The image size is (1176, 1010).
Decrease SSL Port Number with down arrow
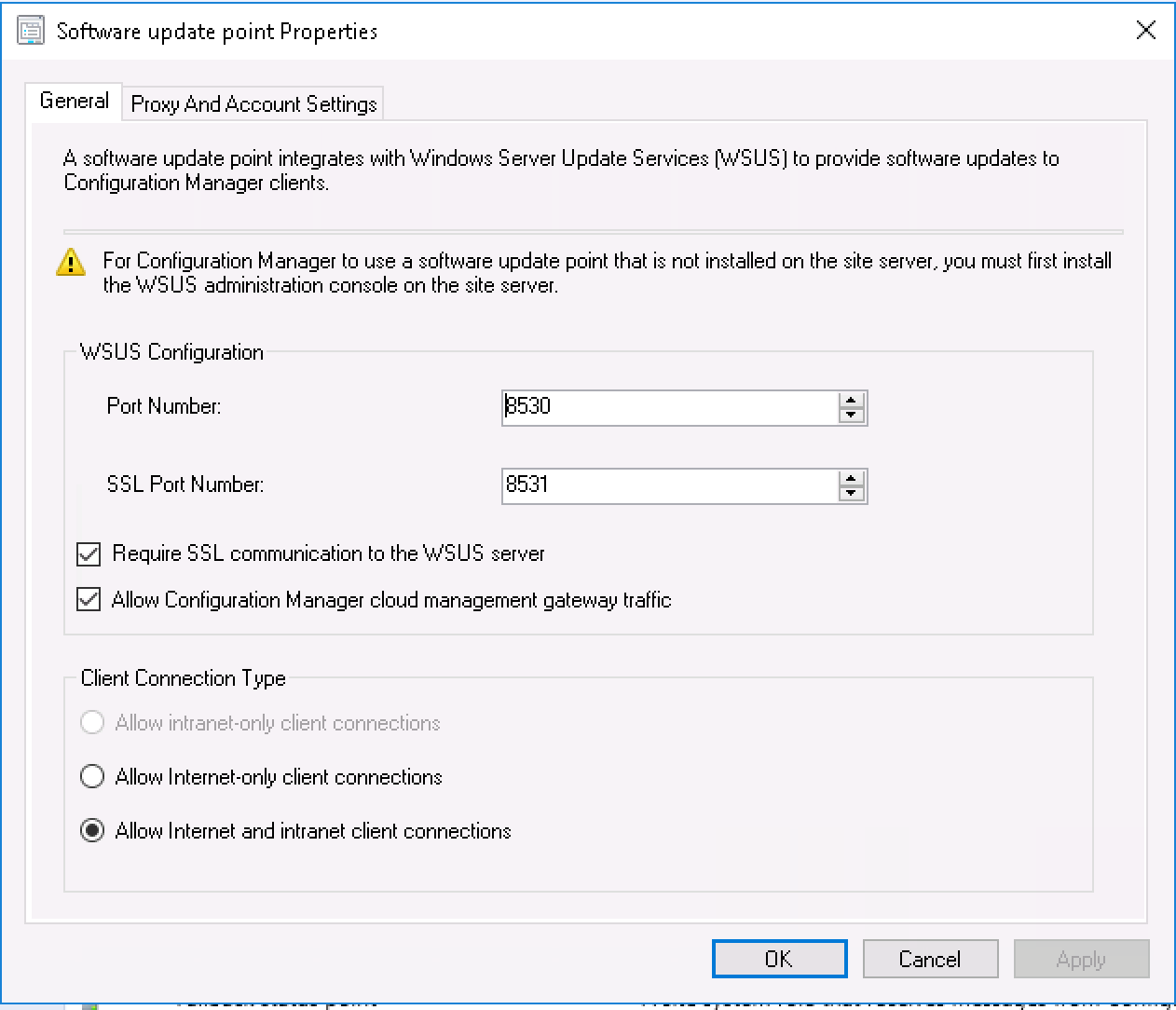[x=851, y=494]
